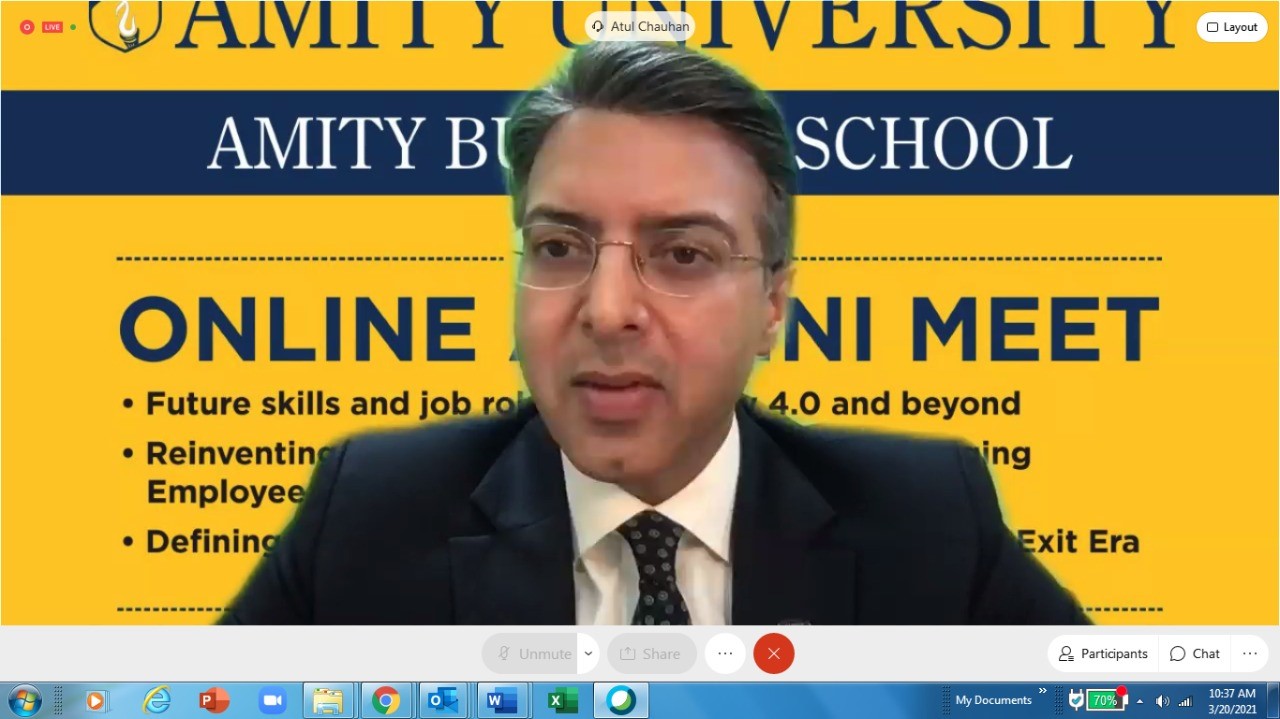
Task: Open PowerPoint from the taskbar
Action: coord(214,701)
